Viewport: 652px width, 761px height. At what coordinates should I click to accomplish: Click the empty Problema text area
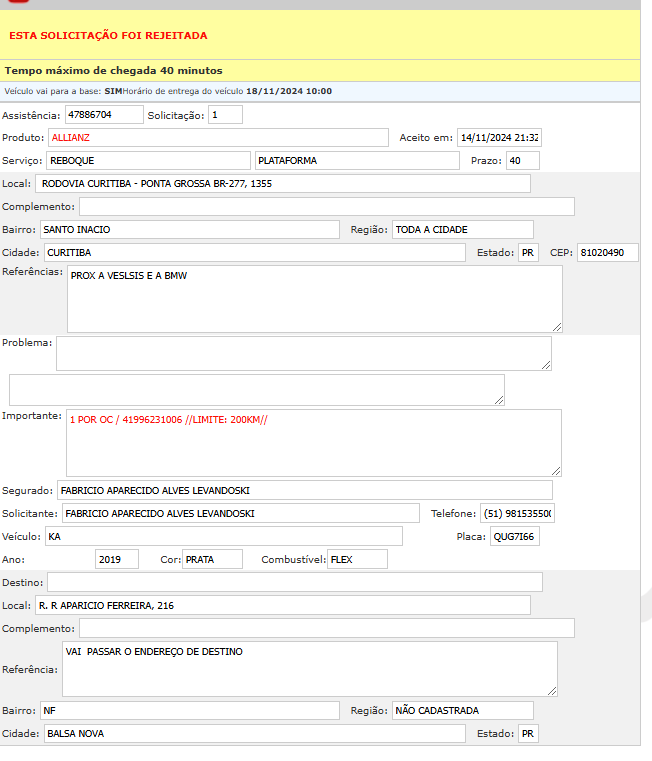point(303,353)
